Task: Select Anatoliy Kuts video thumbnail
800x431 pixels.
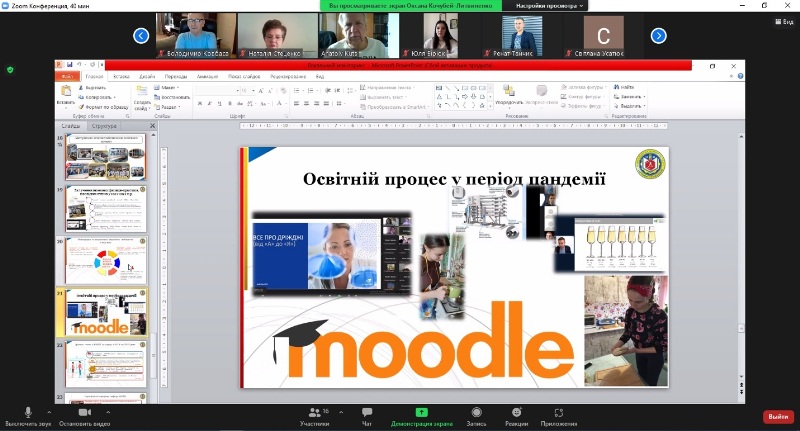Action: [359, 35]
